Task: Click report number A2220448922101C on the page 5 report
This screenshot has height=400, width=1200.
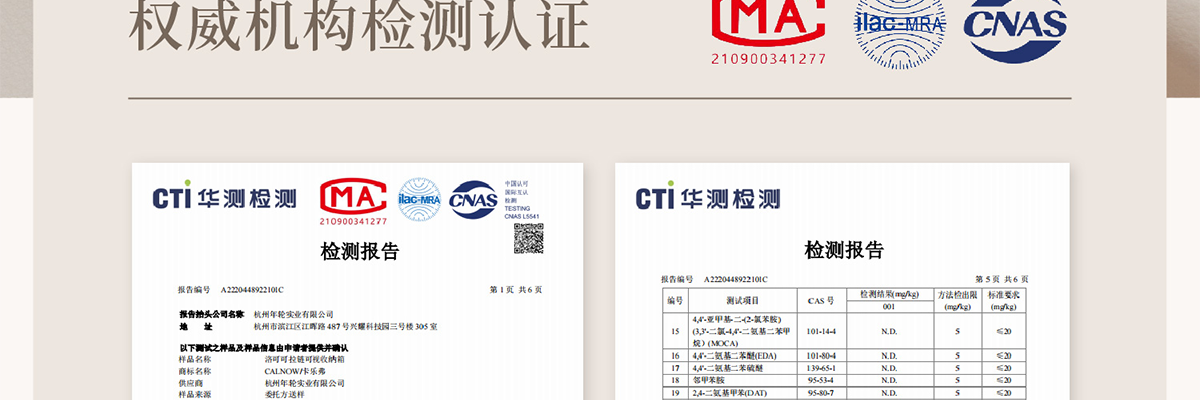Action: (735, 279)
